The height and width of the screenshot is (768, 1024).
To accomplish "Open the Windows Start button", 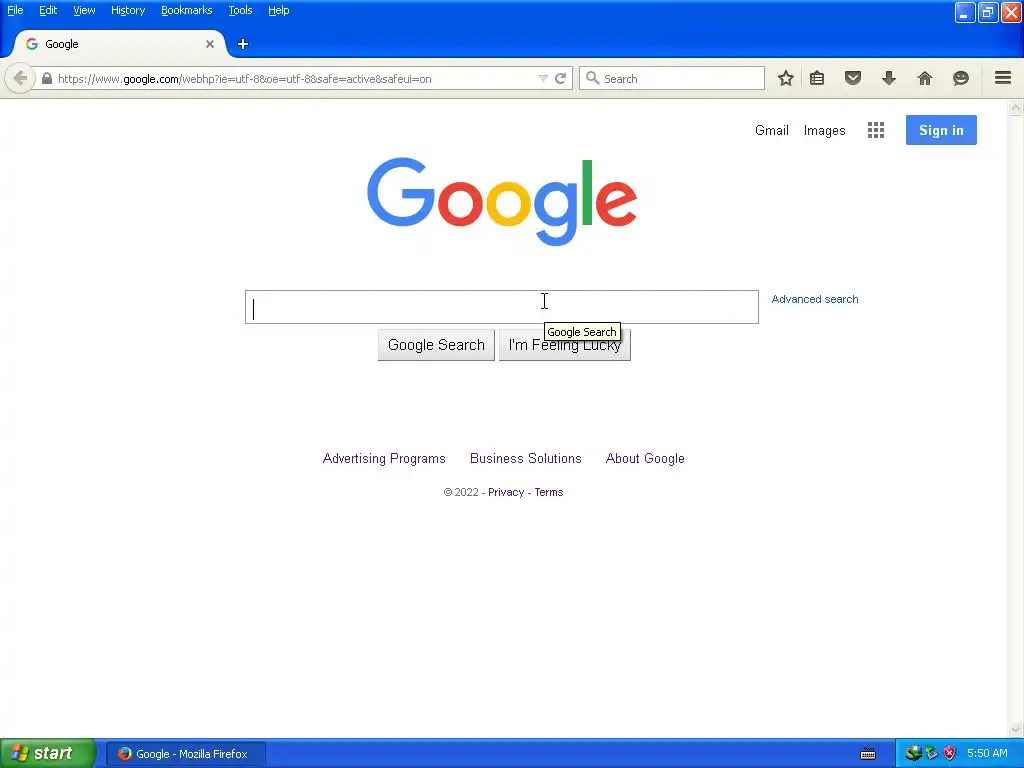I will tap(48, 754).
